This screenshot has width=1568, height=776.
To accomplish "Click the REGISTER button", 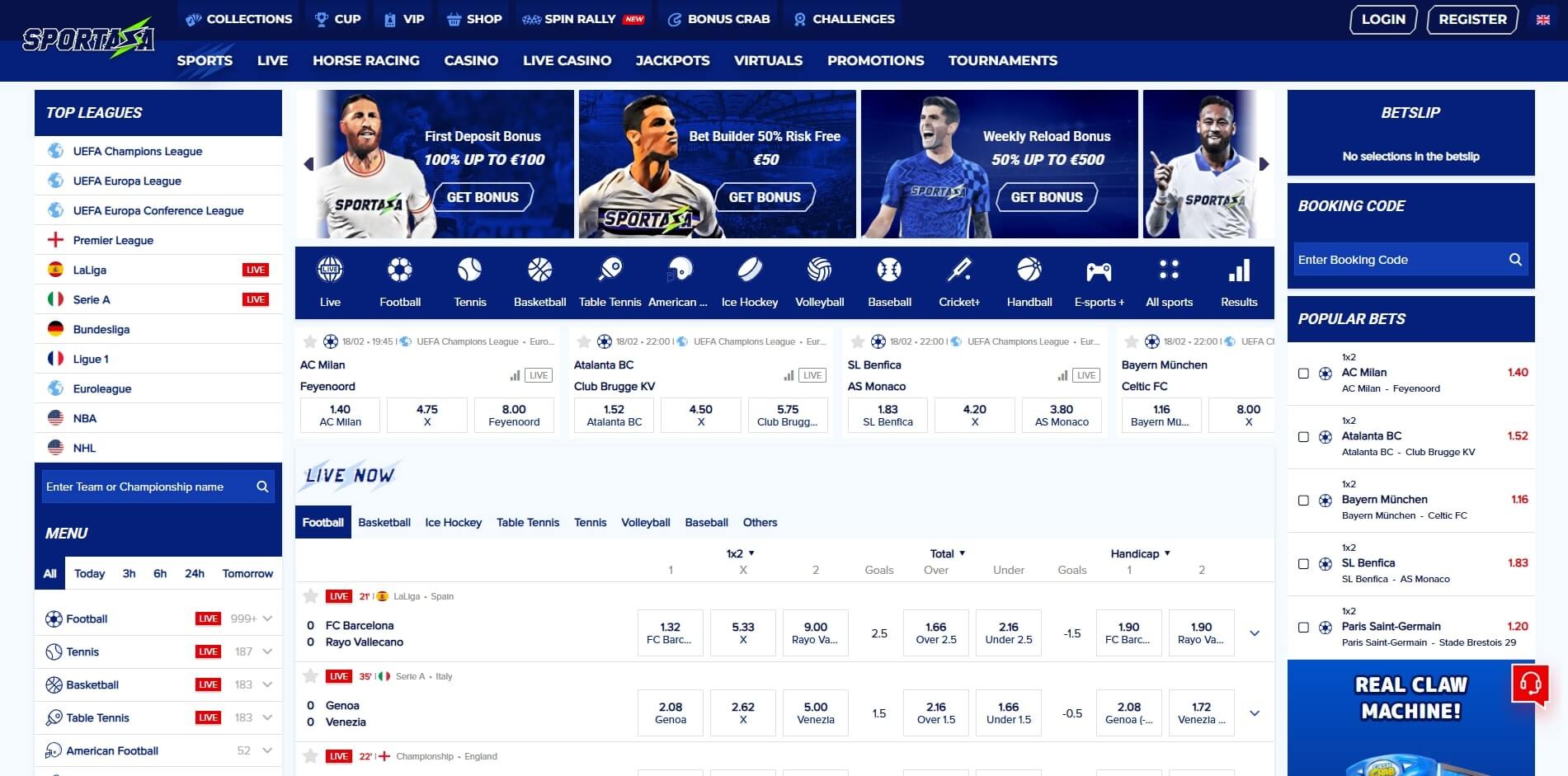I will [1472, 19].
